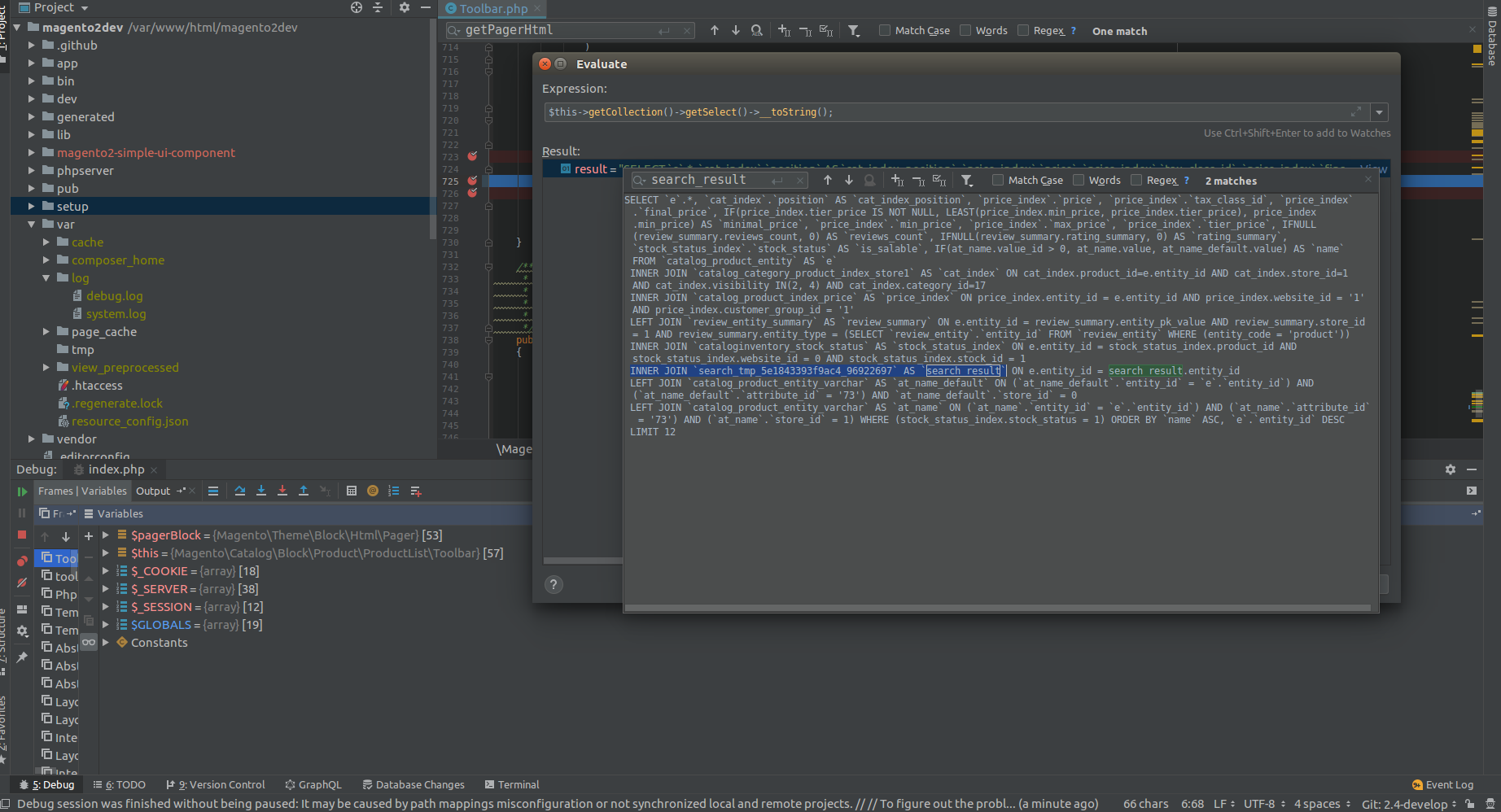Viewport: 1501px width, 812px height.
Task: Open debug.log in project tree
Action: tap(114, 295)
